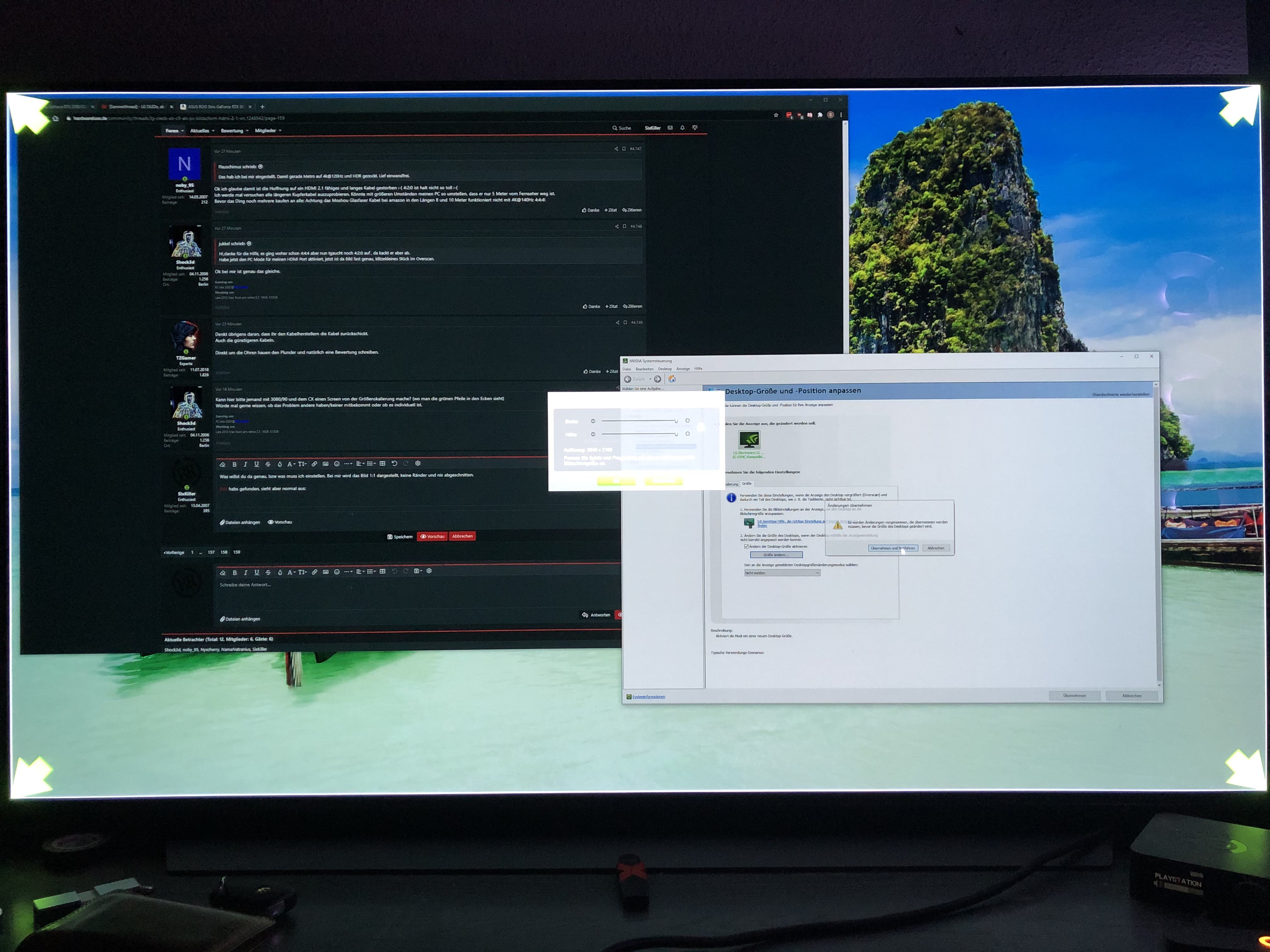Open Anzeige menu in NVIDIA Systemsteuerung
The height and width of the screenshot is (952, 1270).
683,369
